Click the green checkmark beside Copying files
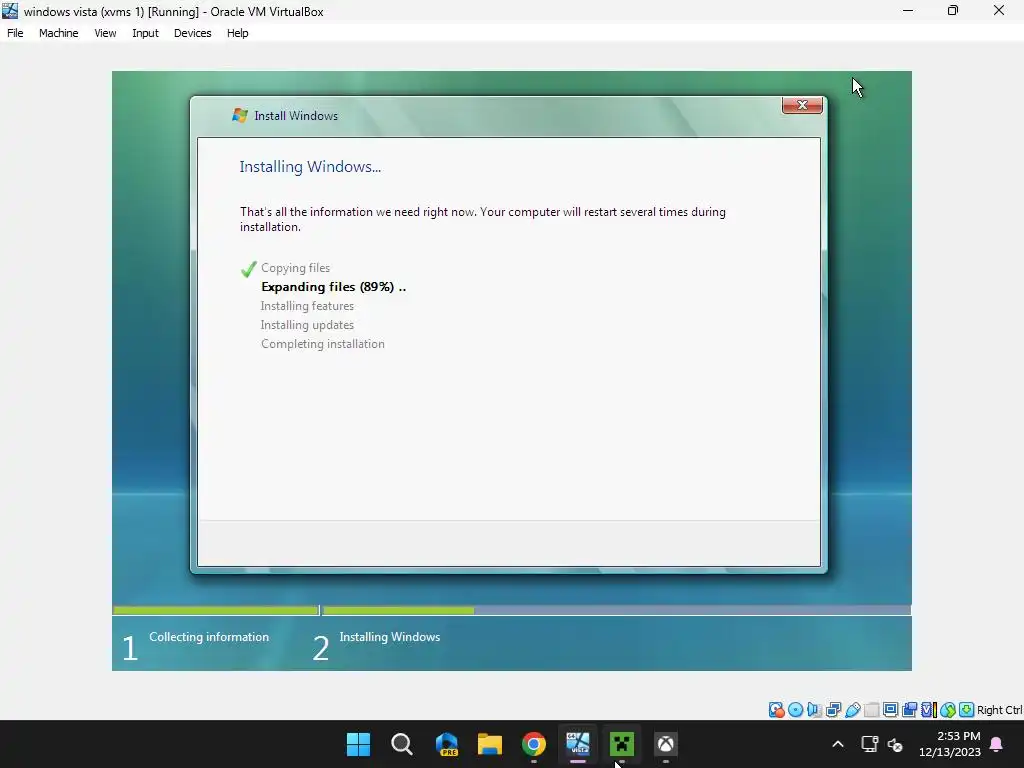This screenshot has width=1024, height=768. tap(248, 268)
